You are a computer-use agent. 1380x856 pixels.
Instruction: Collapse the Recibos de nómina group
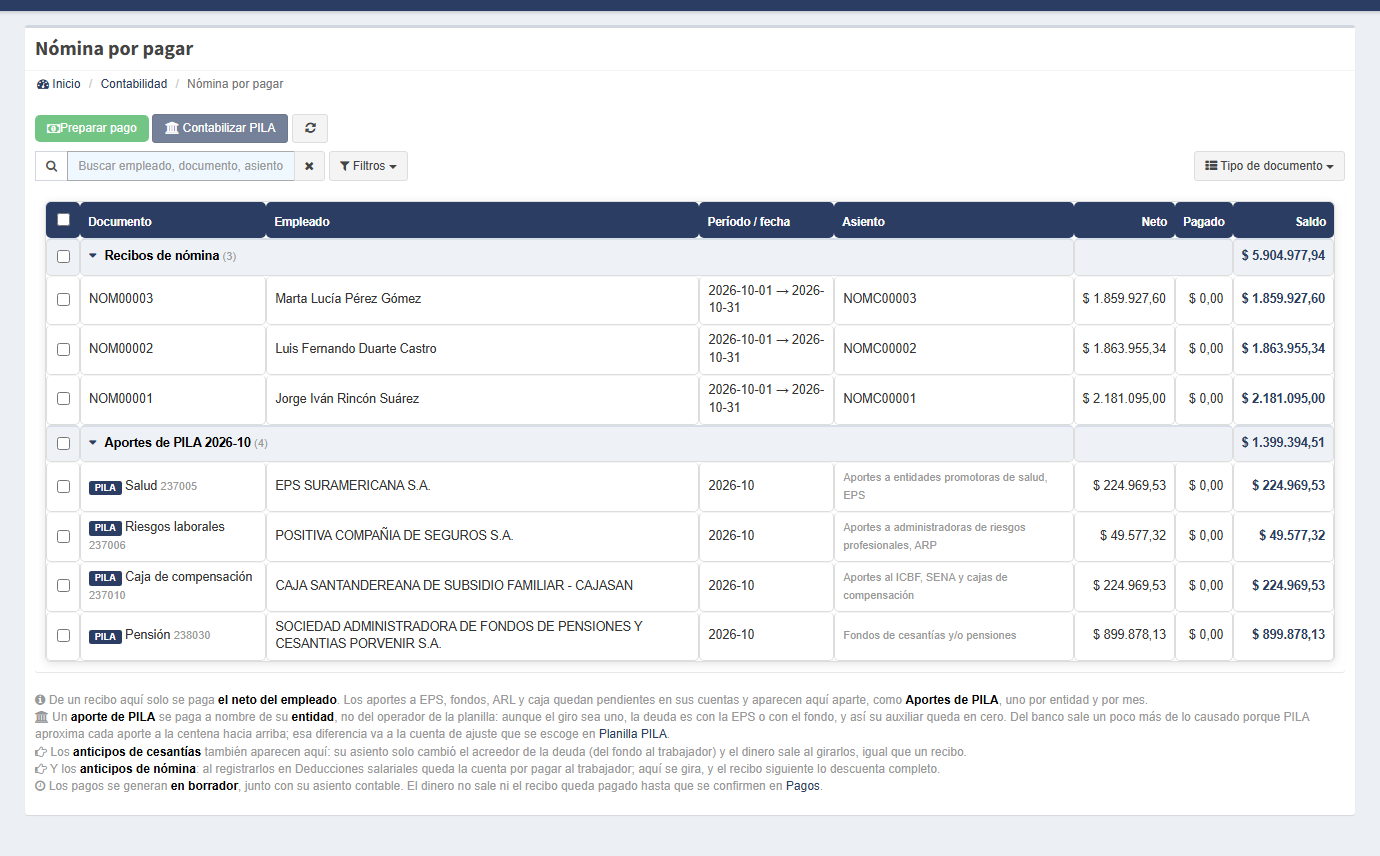click(93, 256)
